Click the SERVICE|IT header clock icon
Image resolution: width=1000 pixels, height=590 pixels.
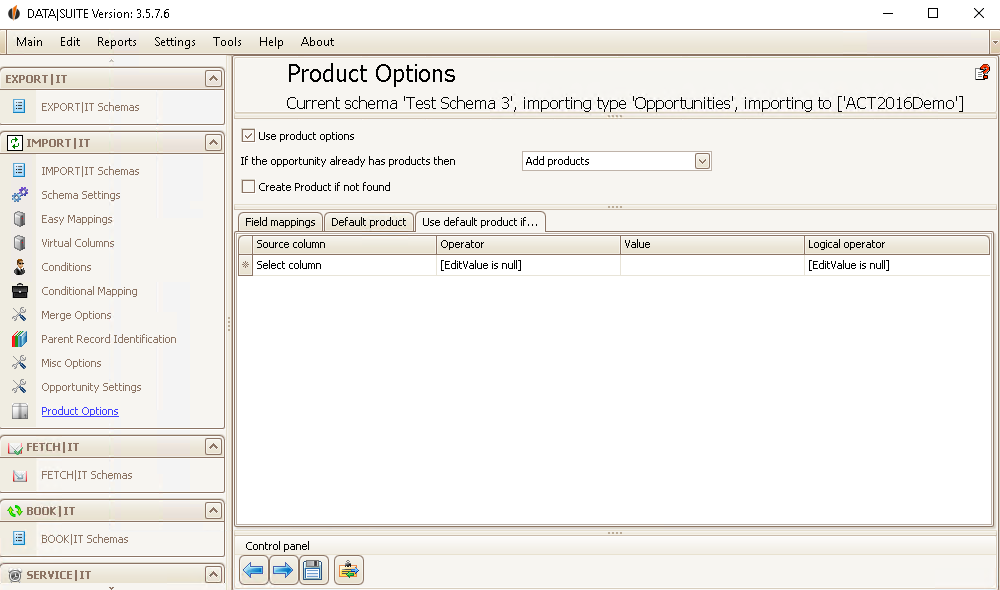click(x=15, y=575)
